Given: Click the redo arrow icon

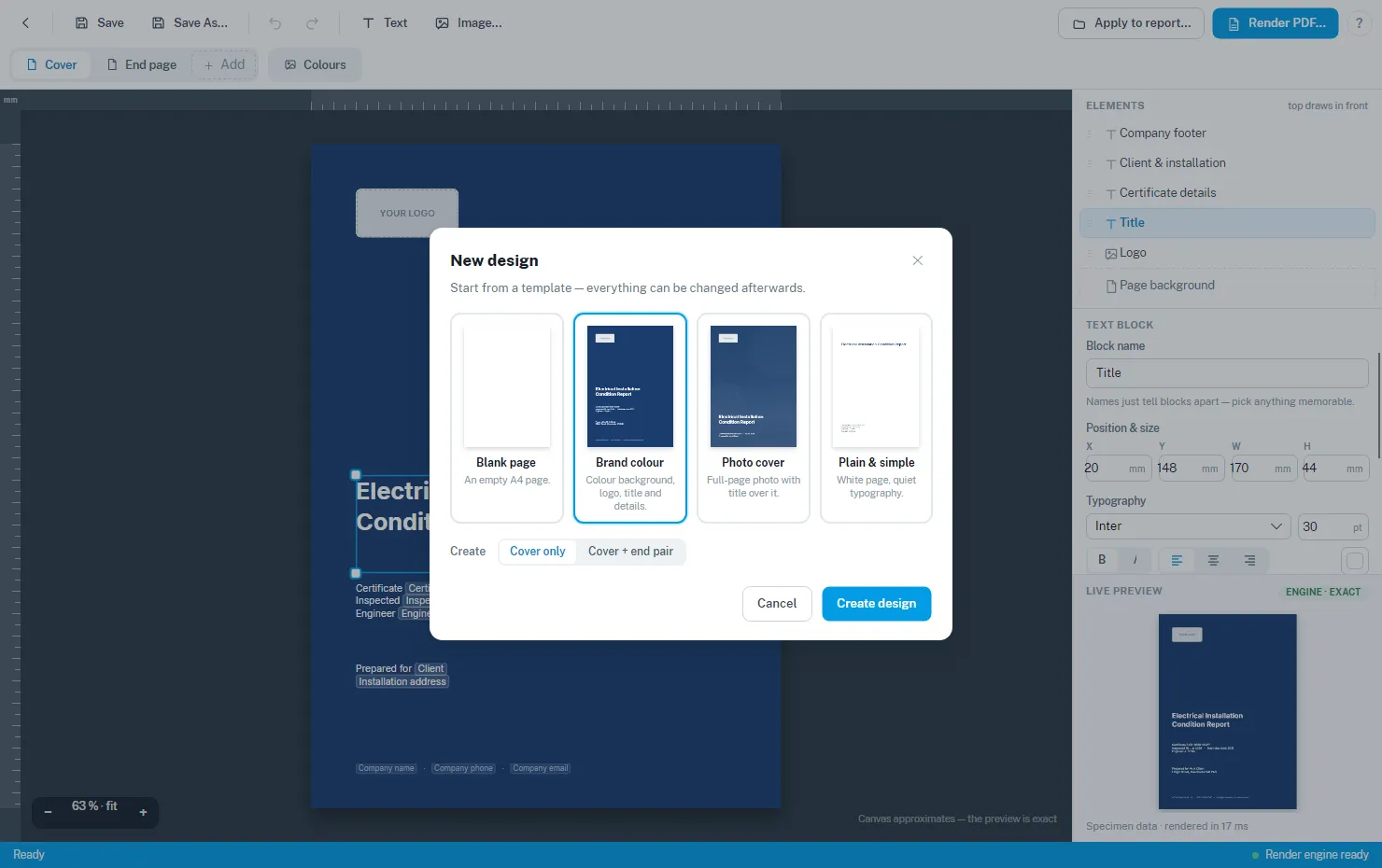Looking at the screenshot, I should 313,23.
